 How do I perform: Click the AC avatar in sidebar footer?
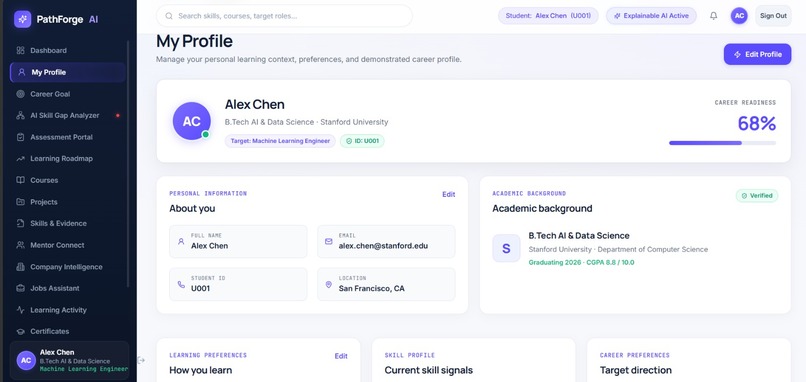pyautogui.click(x=26, y=360)
